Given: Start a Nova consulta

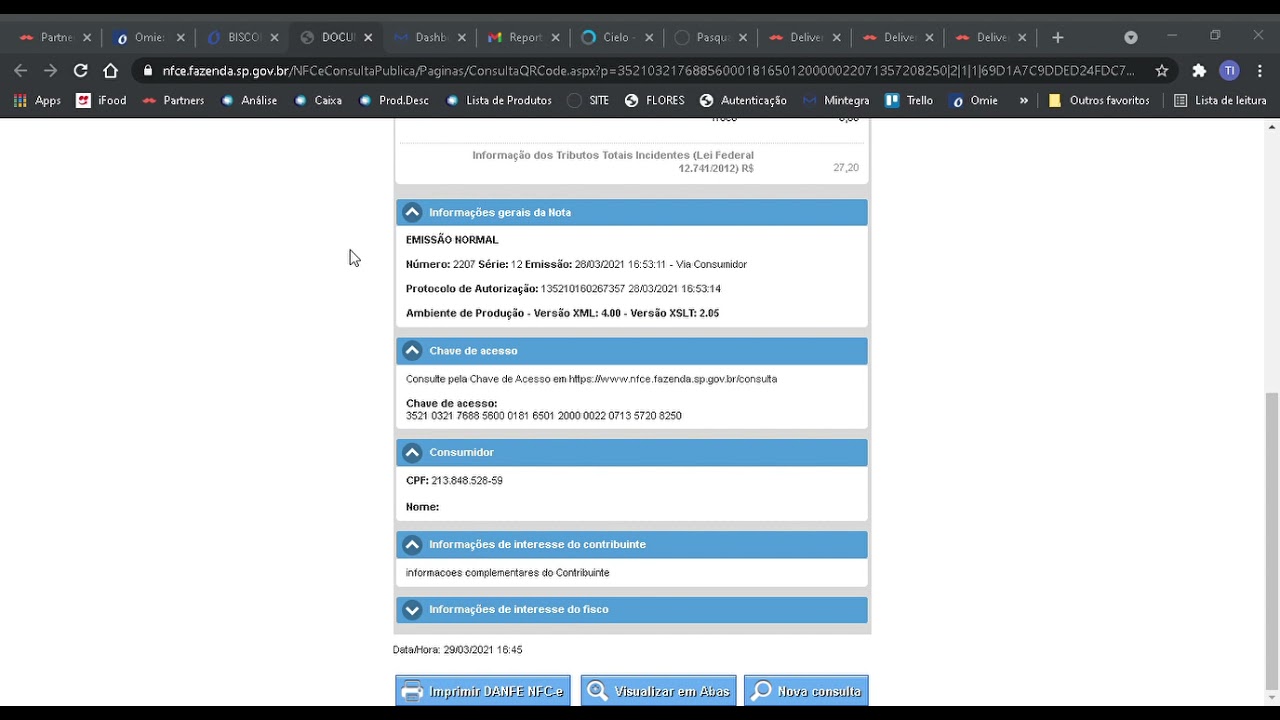Looking at the screenshot, I should pos(806,691).
